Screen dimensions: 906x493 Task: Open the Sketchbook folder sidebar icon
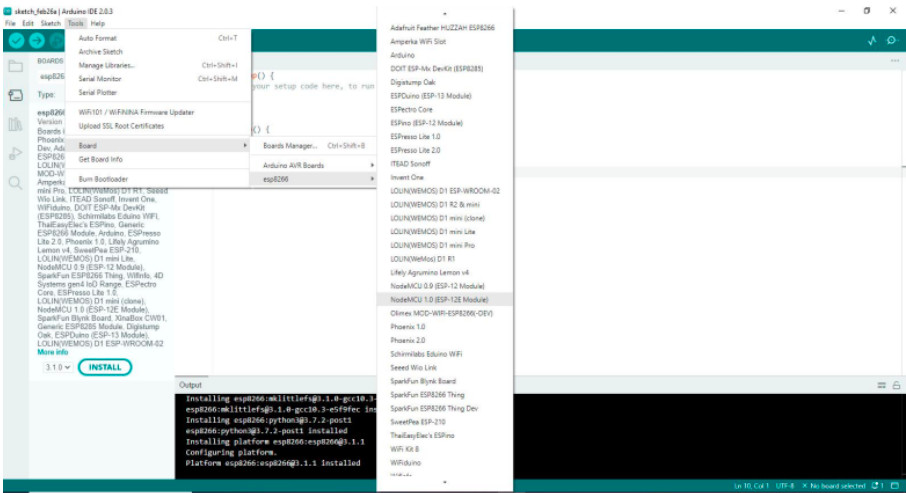click(x=16, y=66)
